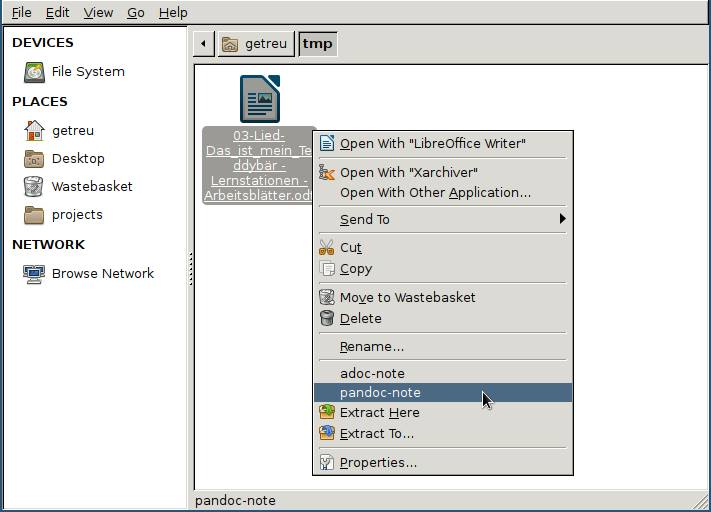Image resolution: width=711 pixels, height=512 pixels.
Task: Click the projects folder icon
Action: pos(34,214)
